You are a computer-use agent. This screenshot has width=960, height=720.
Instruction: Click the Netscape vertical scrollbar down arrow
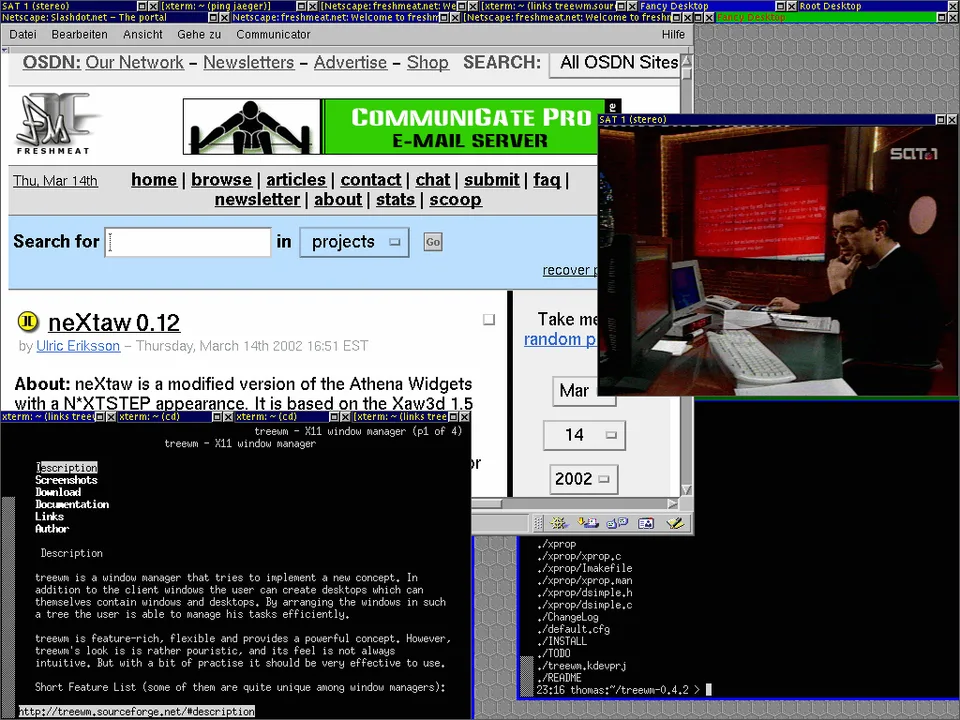pos(686,489)
